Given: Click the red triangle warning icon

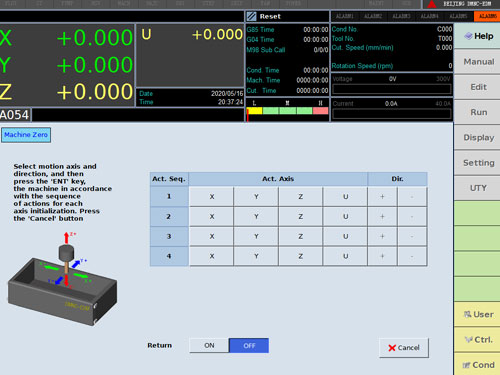Looking at the screenshot, I should coord(432,4).
